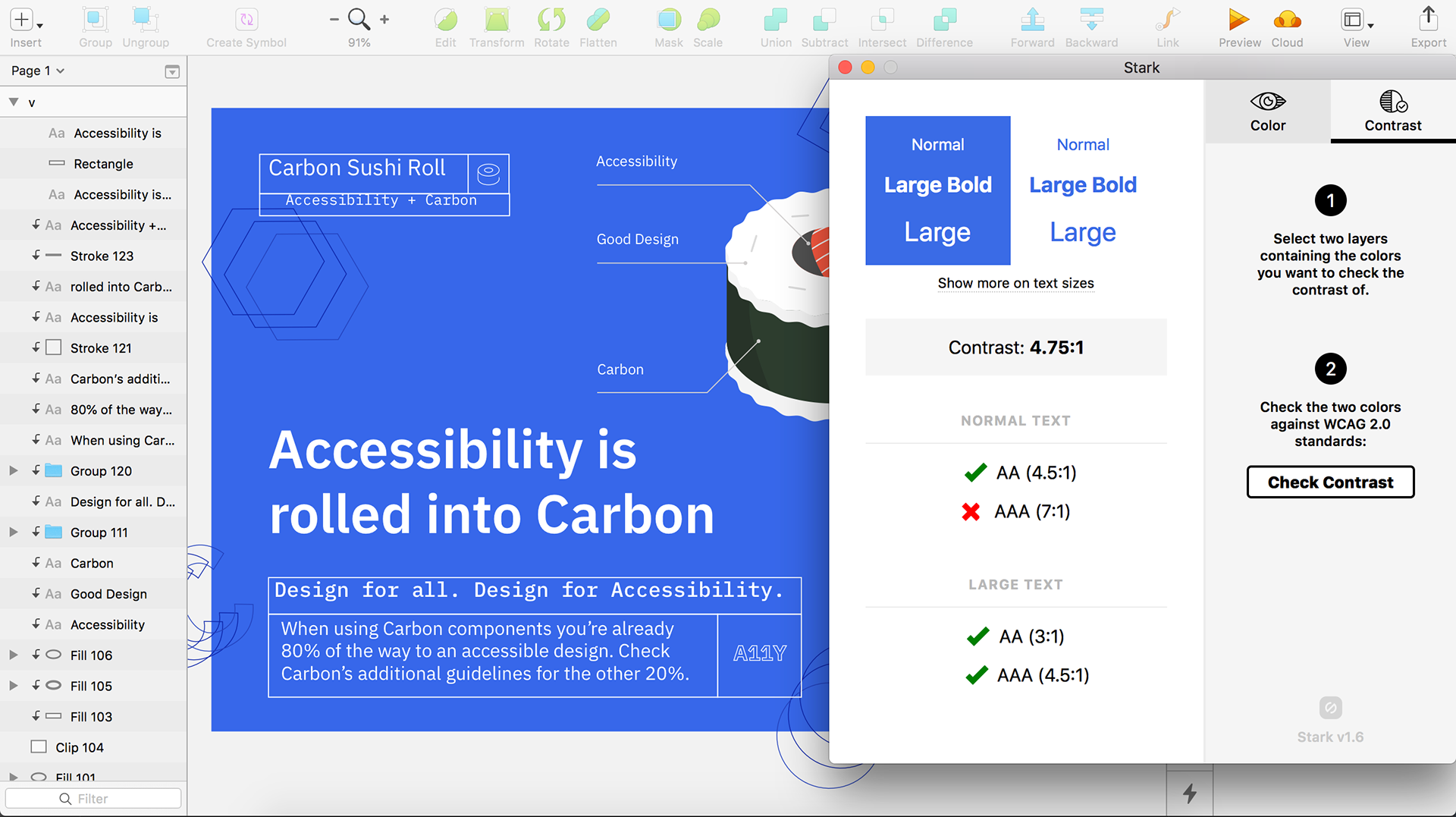1456x817 pixels.
Task: Apply the Intersect boolean operation
Action: [882, 20]
